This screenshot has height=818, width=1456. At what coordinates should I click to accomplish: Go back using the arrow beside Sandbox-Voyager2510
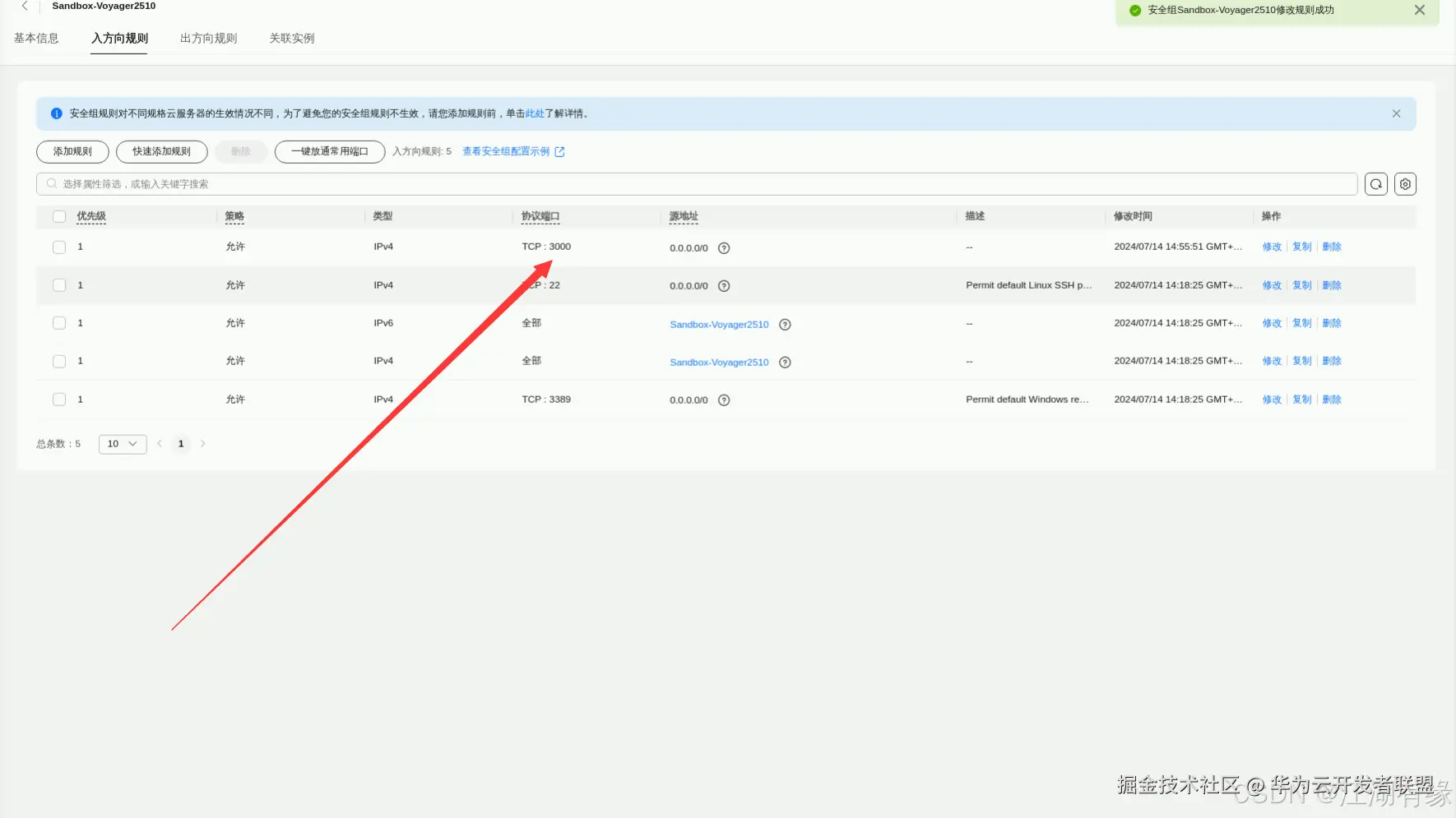(x=25, y=6)
